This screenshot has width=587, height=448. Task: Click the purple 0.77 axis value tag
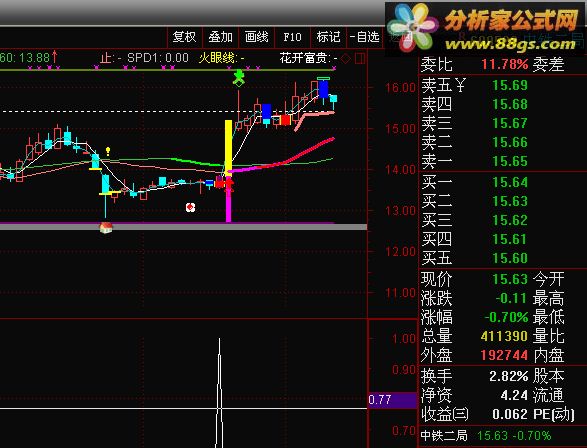392,400
